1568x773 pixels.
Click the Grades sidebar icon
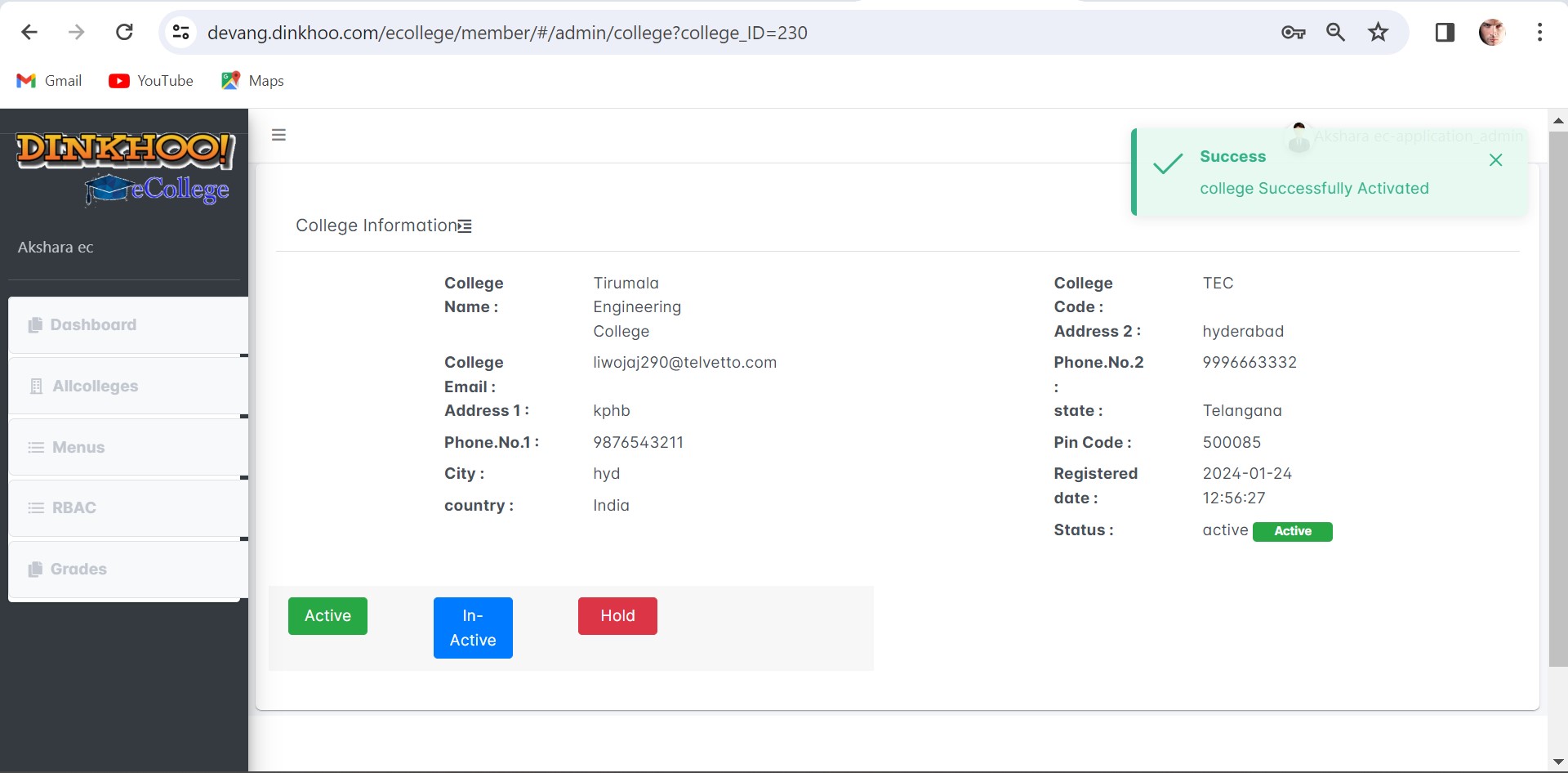tap(35, 570)
